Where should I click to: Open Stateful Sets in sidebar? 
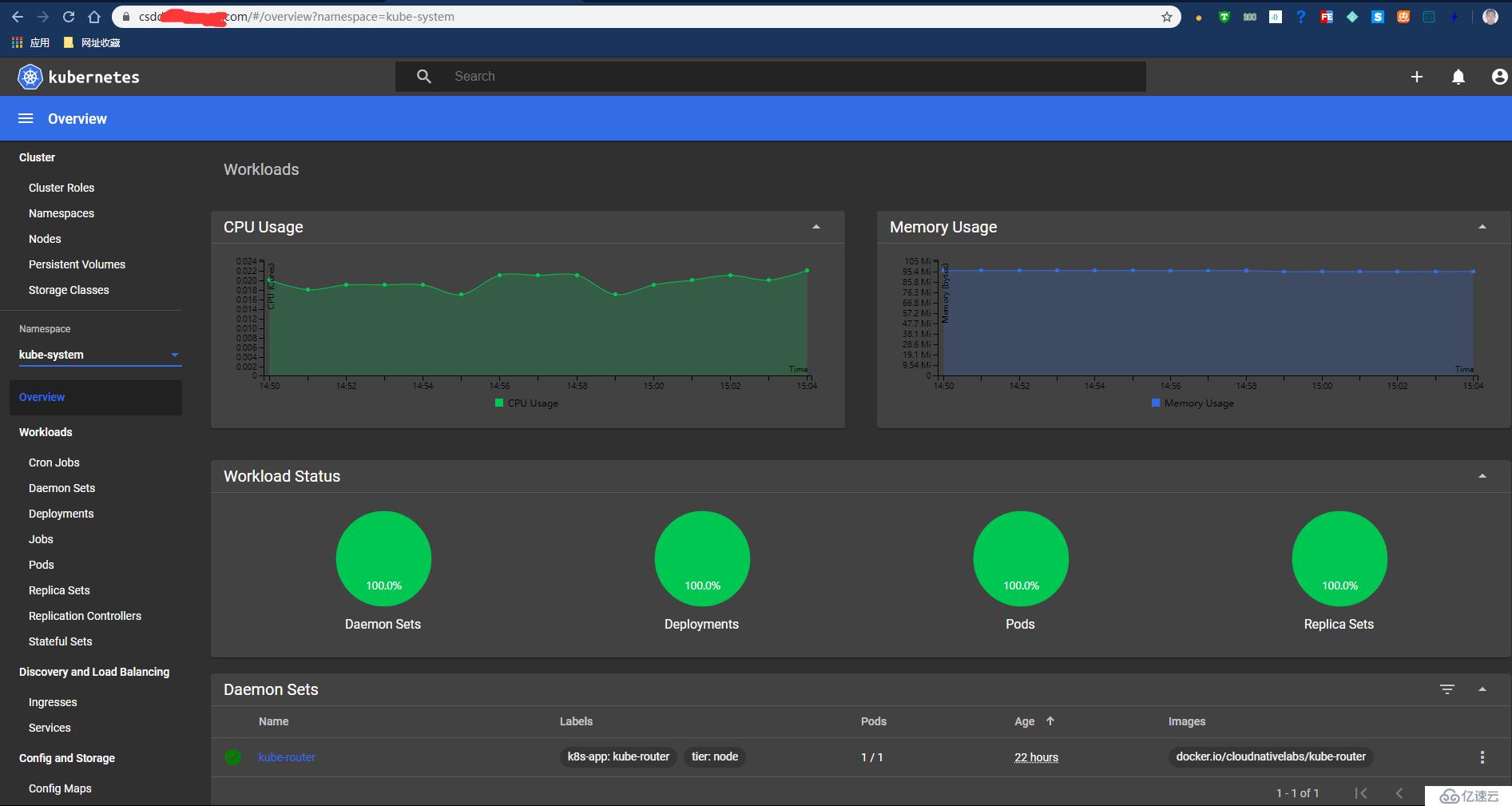pos(60,641)
